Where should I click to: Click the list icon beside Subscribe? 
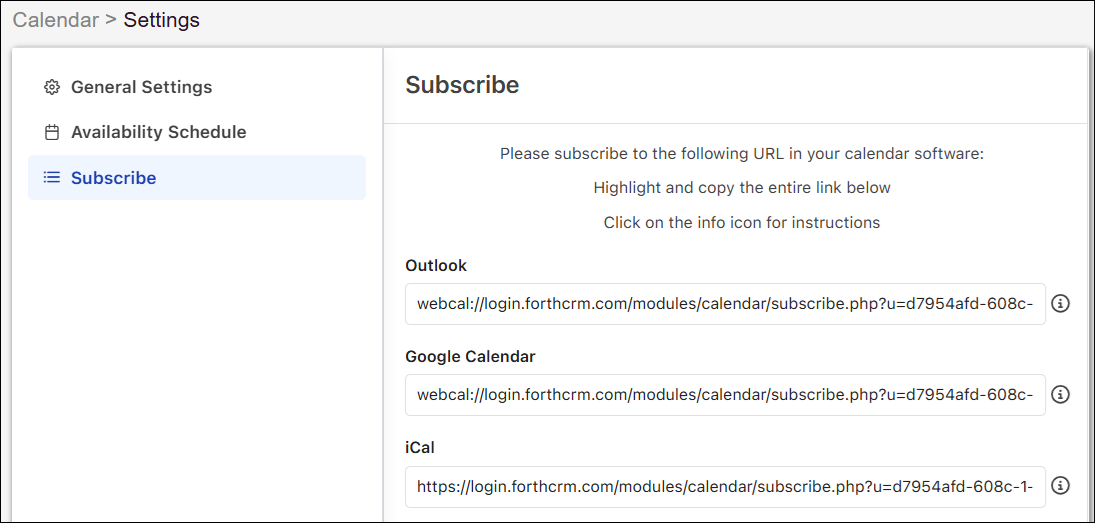tap(52, 178)
